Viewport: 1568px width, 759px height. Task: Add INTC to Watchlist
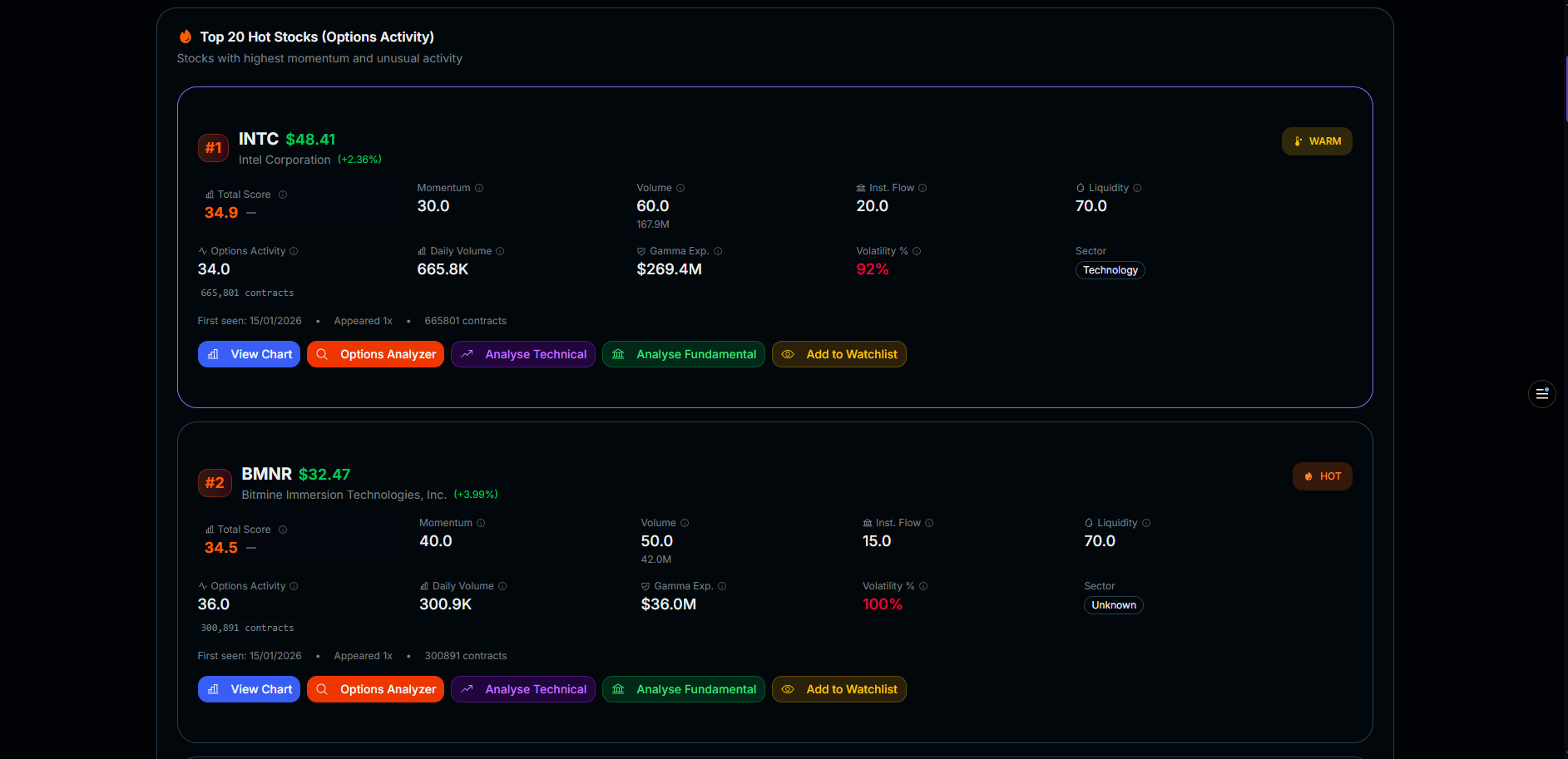(839, 354)
